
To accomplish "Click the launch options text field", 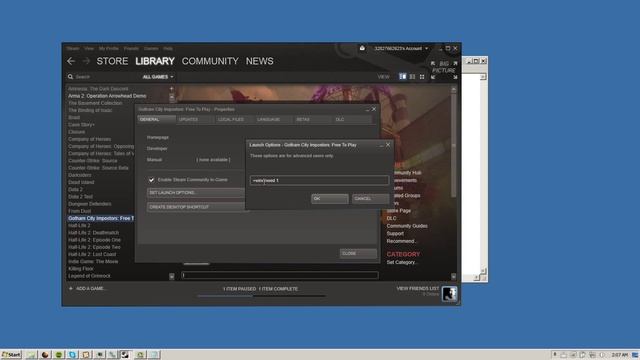I will click(319, 180).
